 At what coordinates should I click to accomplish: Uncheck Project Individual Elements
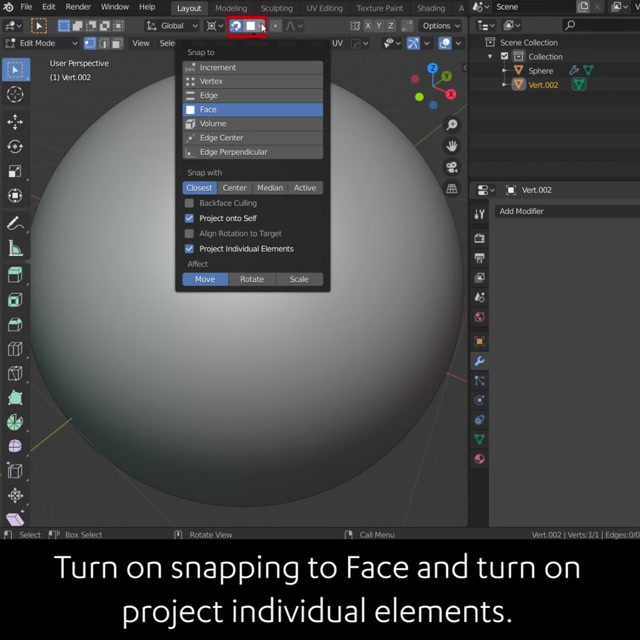(x=189, y=249)
